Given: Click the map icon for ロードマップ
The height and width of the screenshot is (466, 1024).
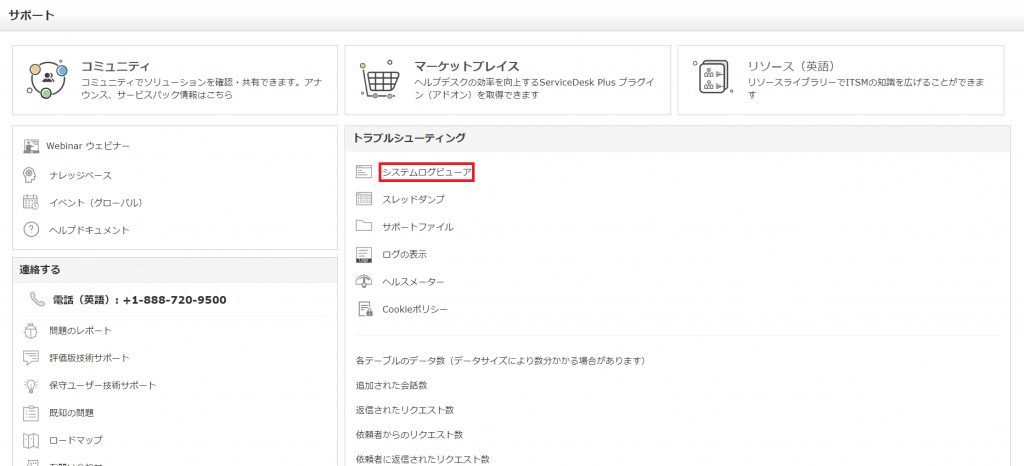Looking at the screenshot, I should (31, 440).
